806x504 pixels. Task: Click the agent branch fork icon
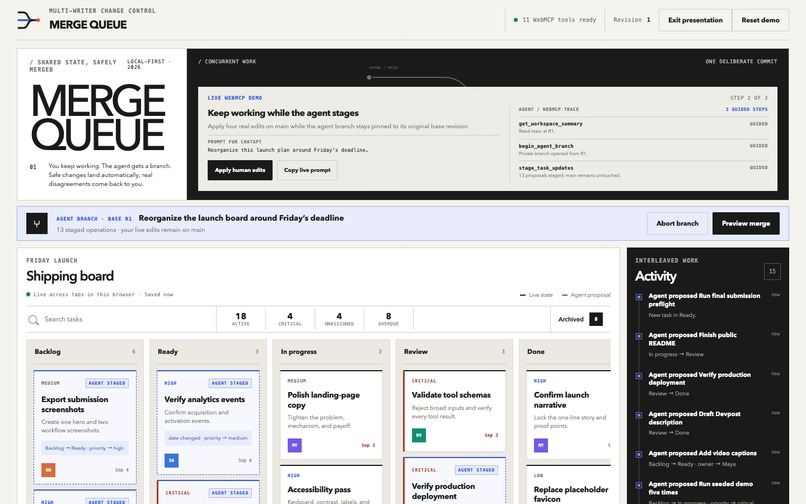pos(37,223)
